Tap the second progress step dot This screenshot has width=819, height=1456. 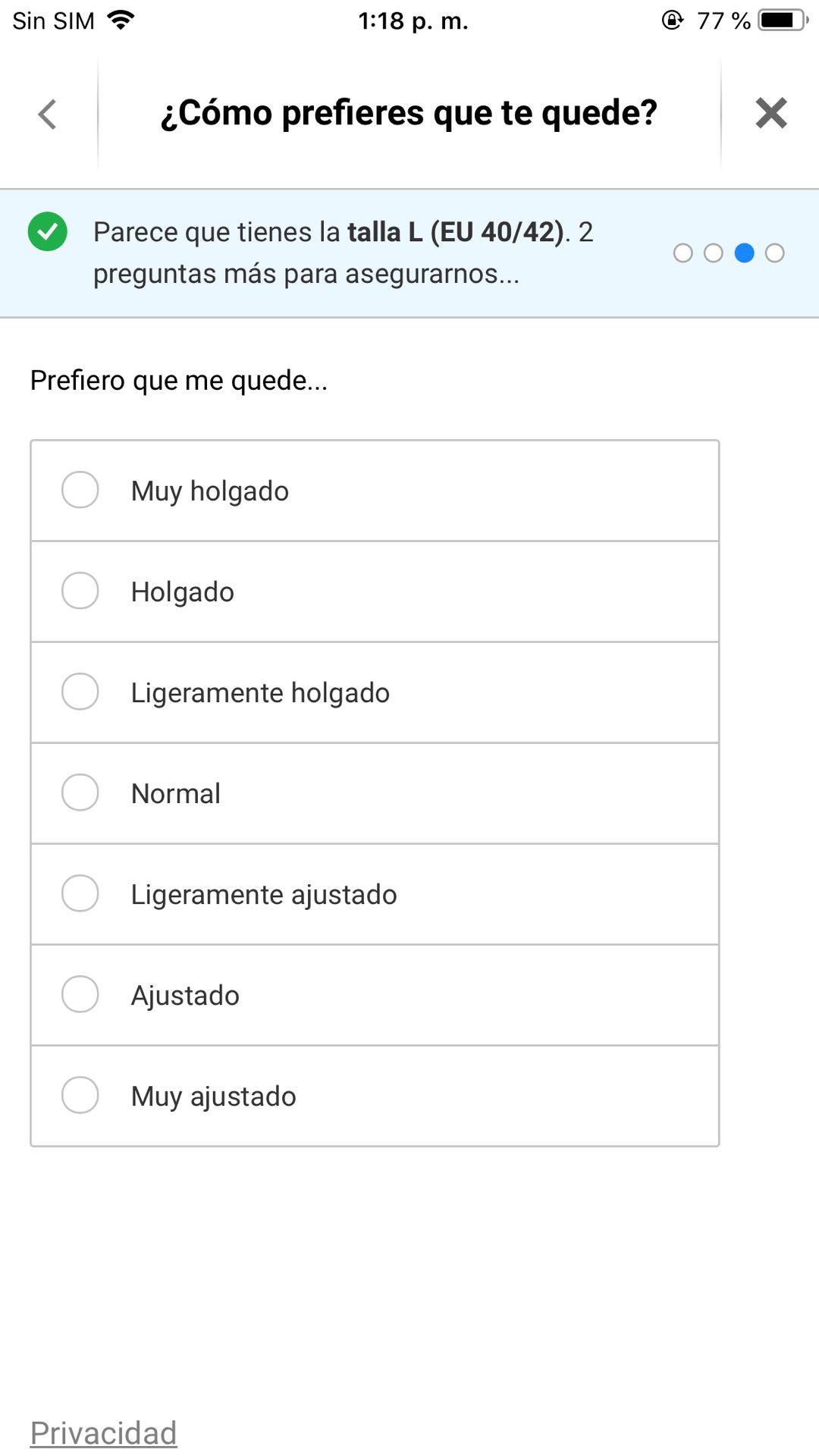(714, 253)
